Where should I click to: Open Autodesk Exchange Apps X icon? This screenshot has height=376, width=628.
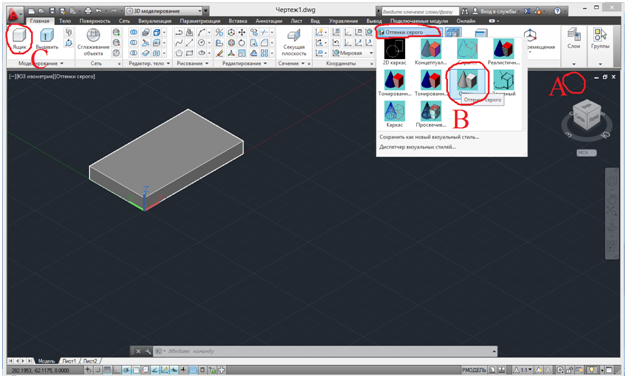point(527,11)
